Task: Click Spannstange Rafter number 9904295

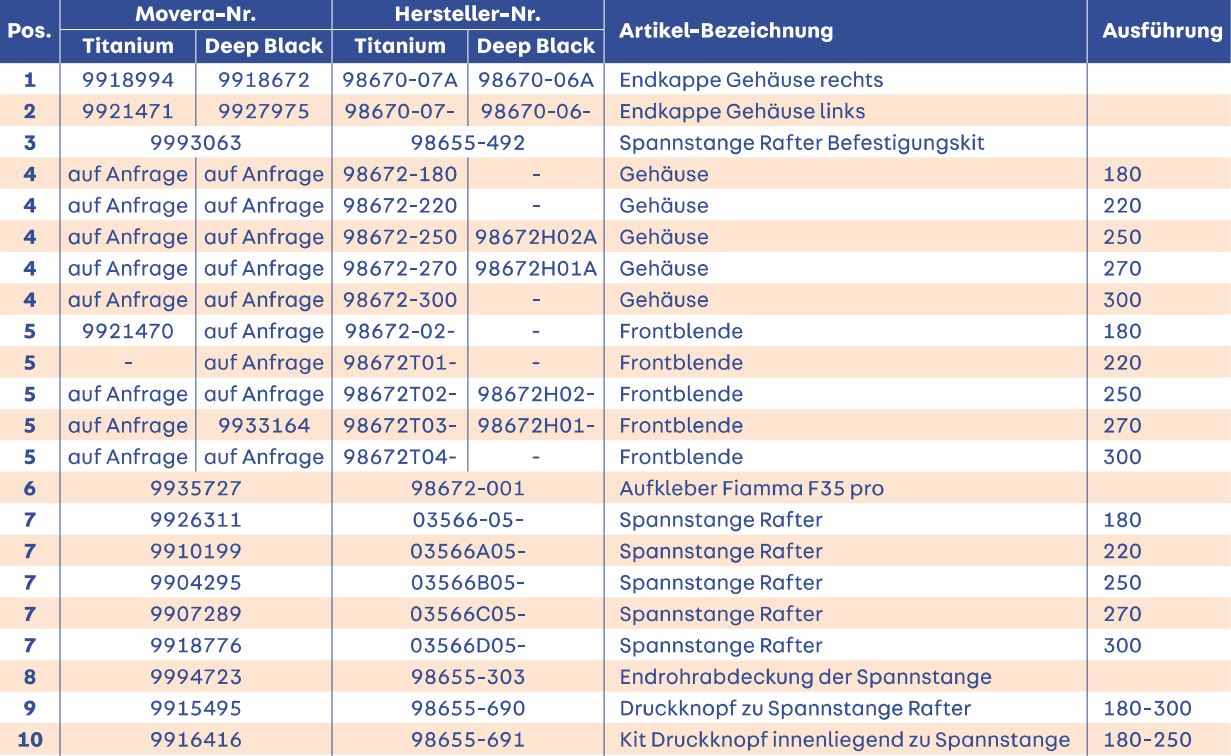Action: 195,582
